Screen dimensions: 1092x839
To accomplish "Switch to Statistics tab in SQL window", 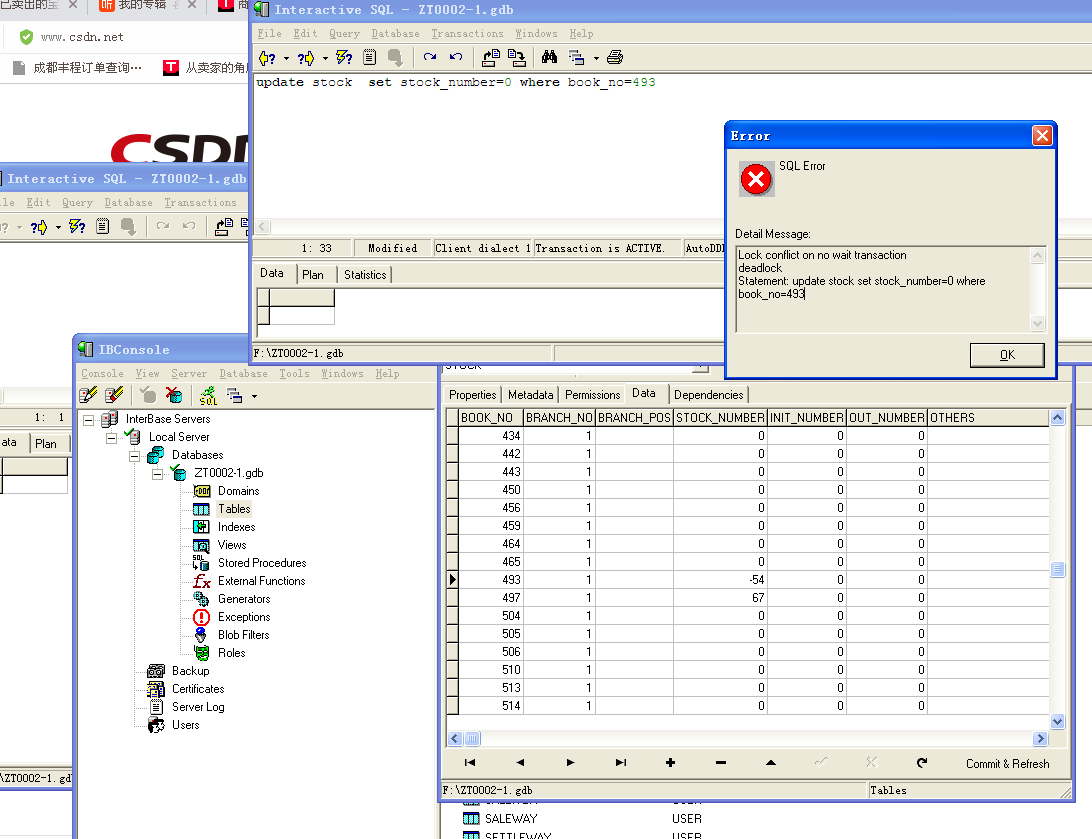I will click(x=365, y=275).
